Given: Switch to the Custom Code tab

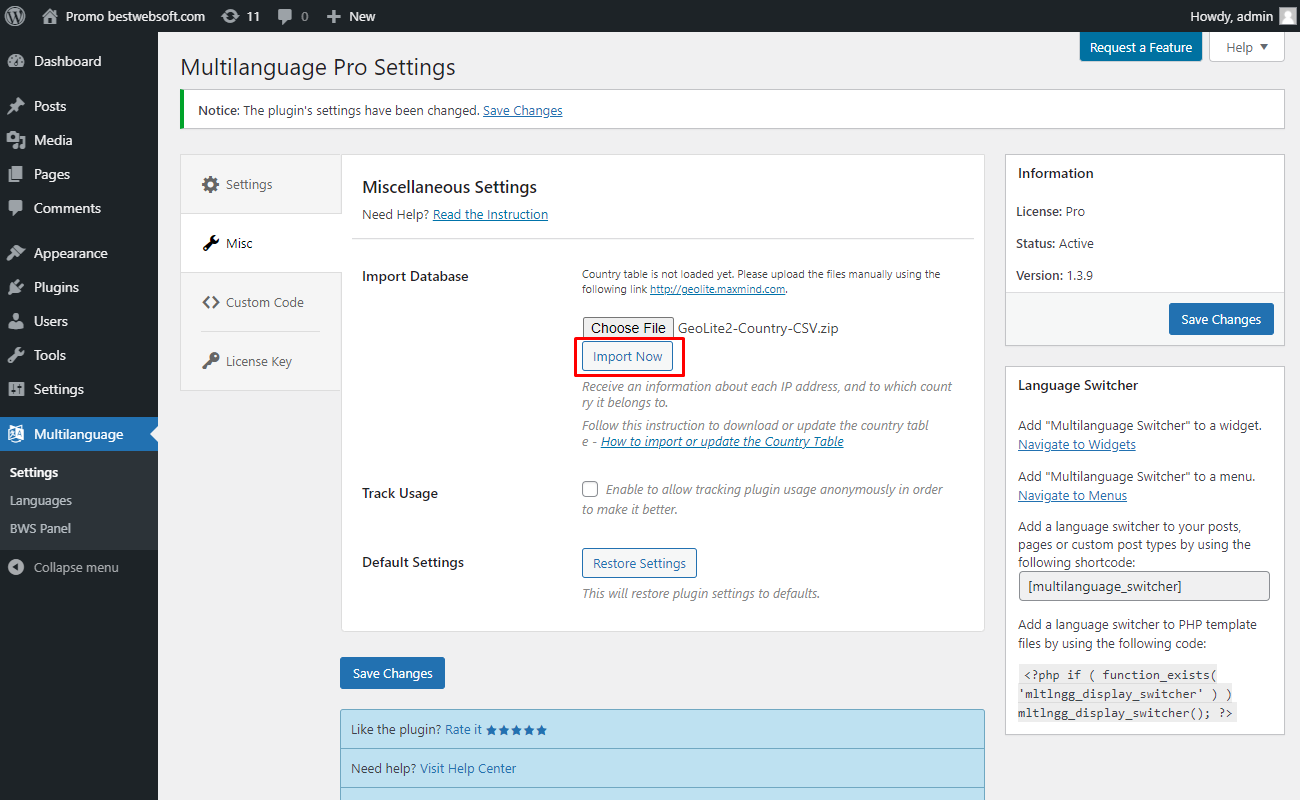Looking at the screenshot, I should tap(261, 302).
